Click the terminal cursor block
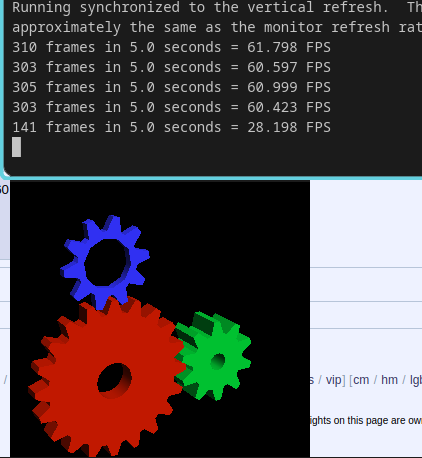Screen dimensions: 422x458 pyautogui.click(x=16, y=147)
